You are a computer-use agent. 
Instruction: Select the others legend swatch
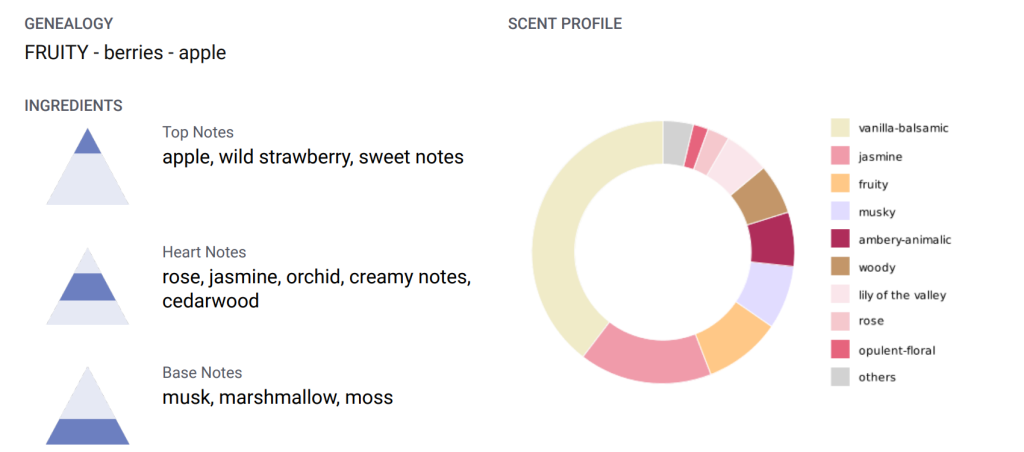(840, 377)
